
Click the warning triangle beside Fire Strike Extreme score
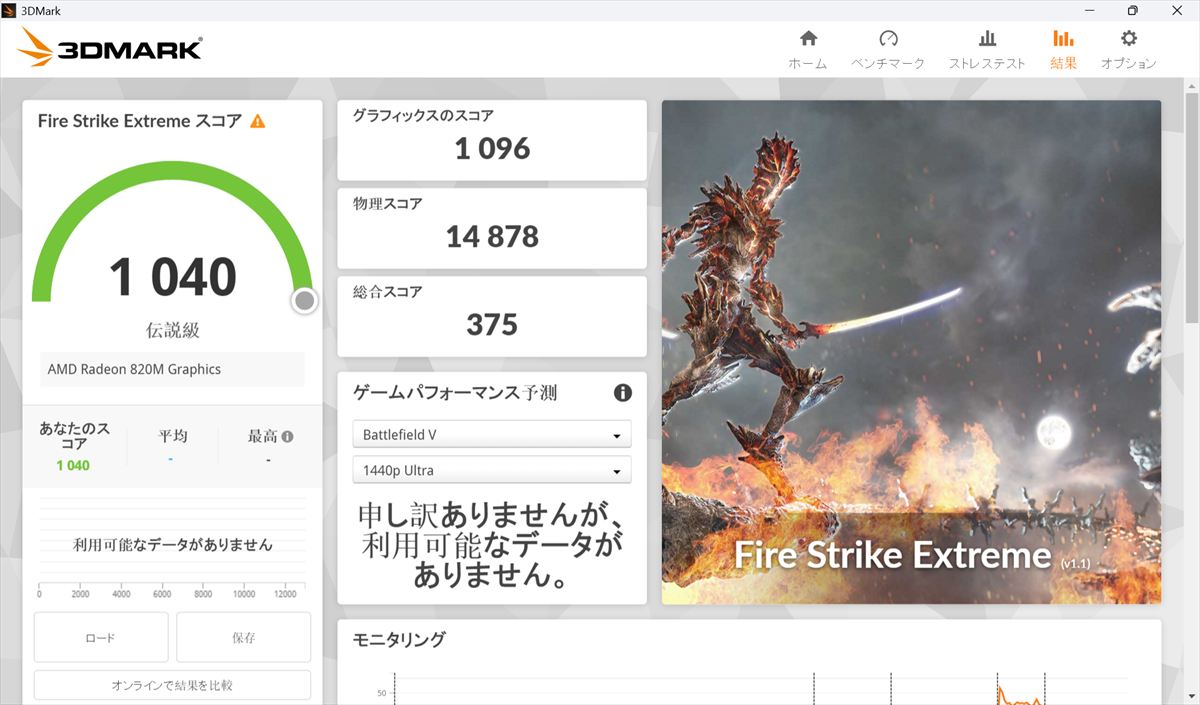coord(258,121)
